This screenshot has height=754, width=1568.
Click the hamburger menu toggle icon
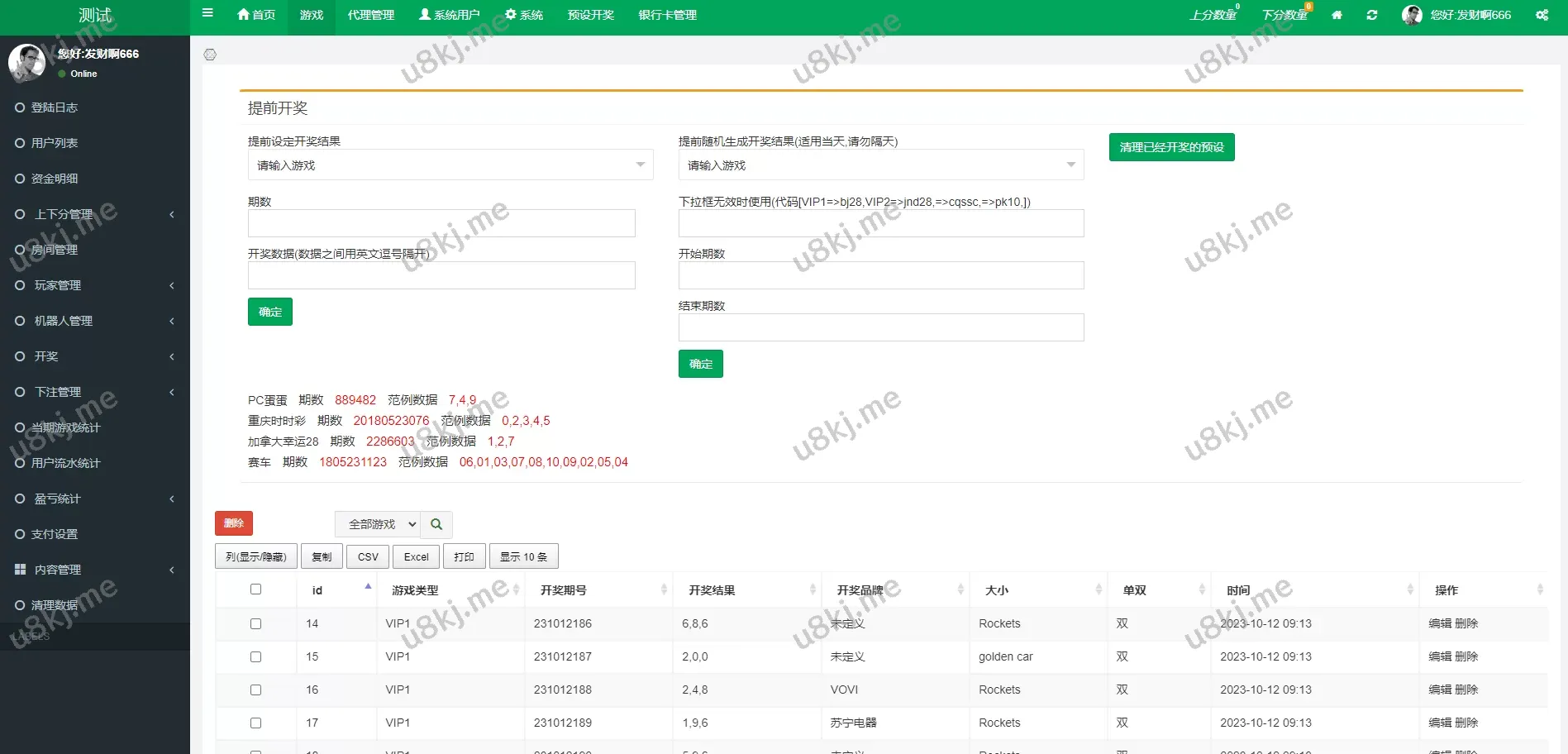pyautogui.click(x=207, y=13)
